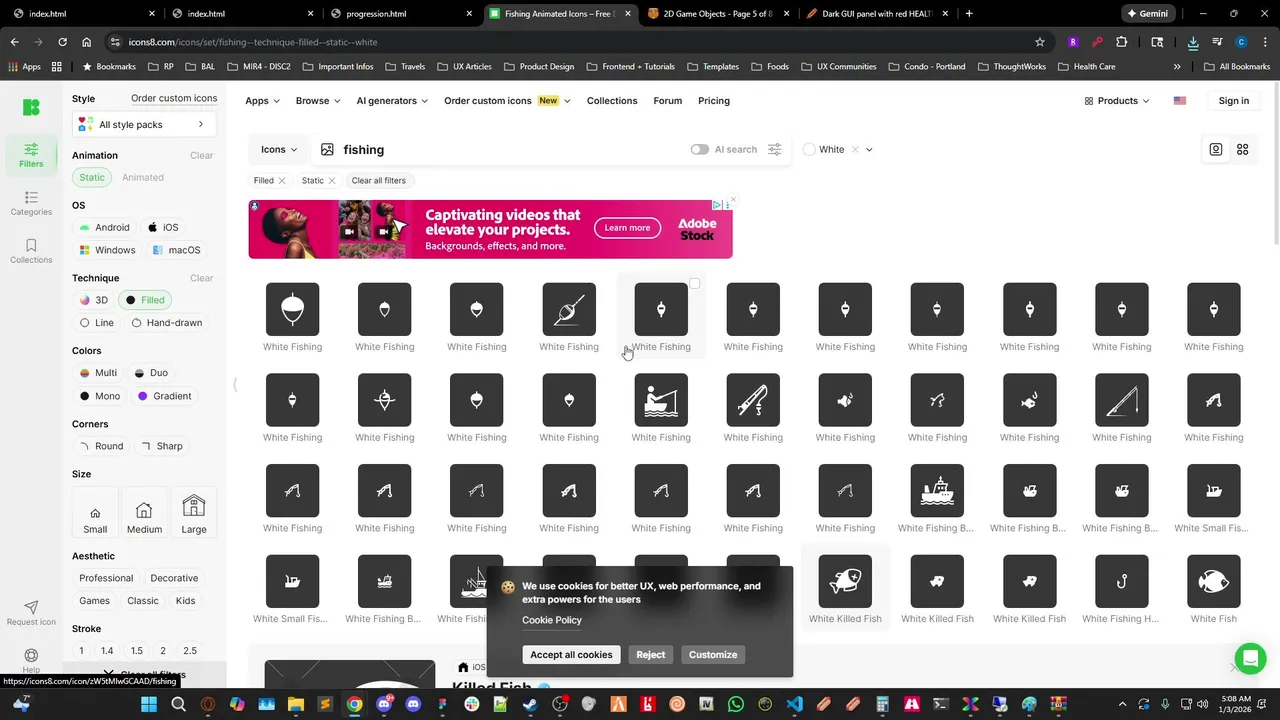Screen dimensions: 1280x720
Task: Open the Cookie Policy link
Action: [x=552, y=620]
